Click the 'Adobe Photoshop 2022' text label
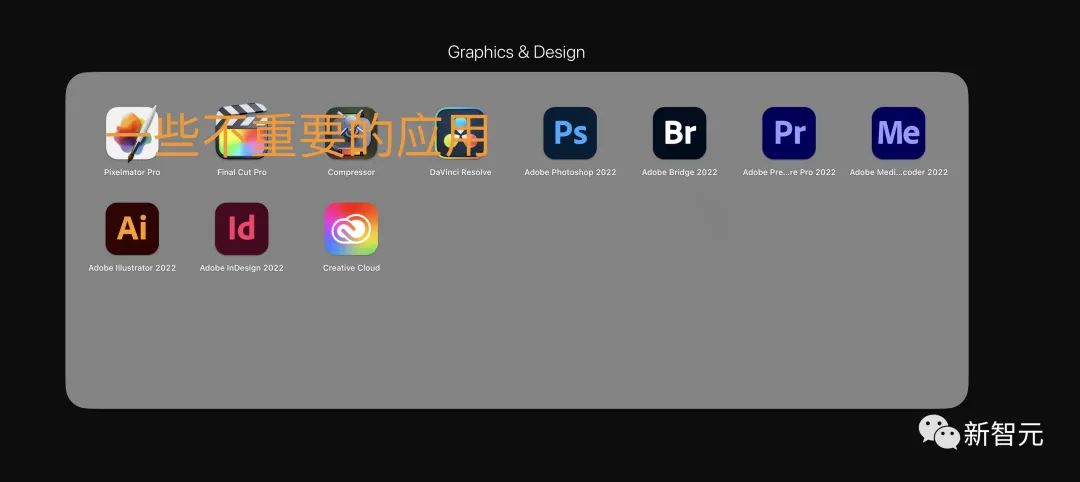 point(570,172)
